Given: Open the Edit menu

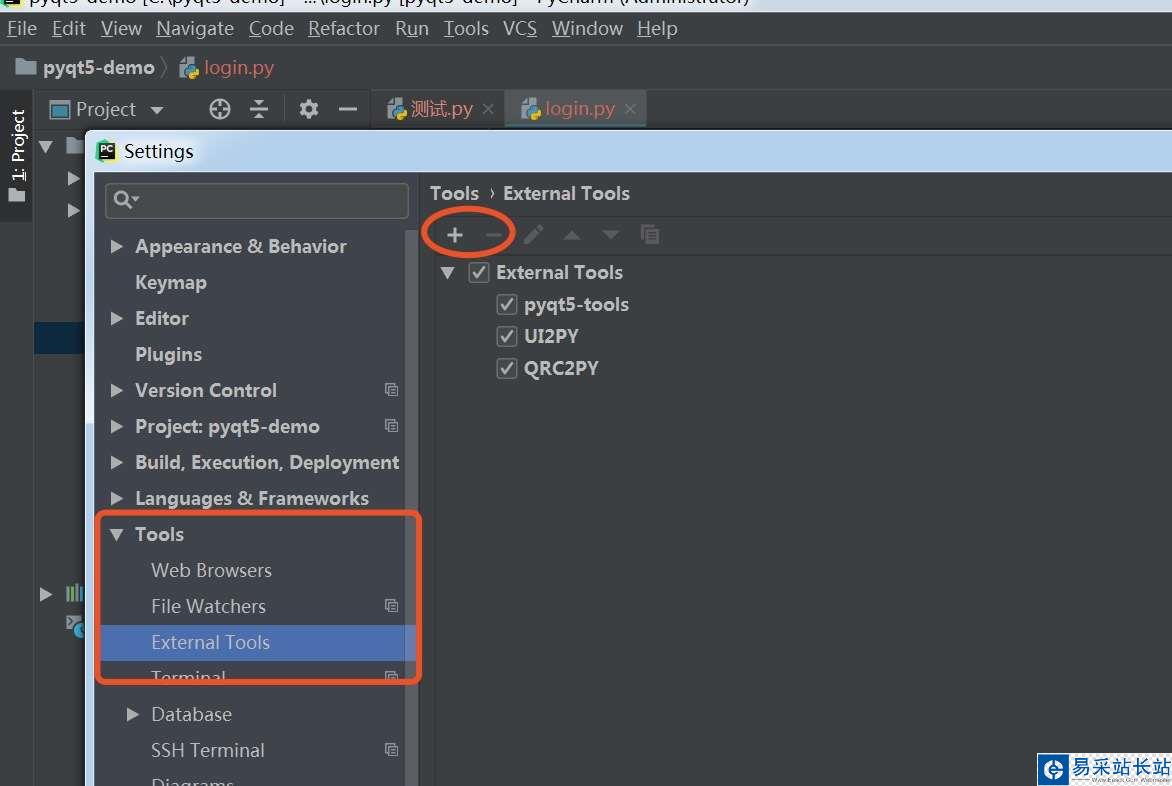Looking at the screenshot, I should tap(69, 28).
